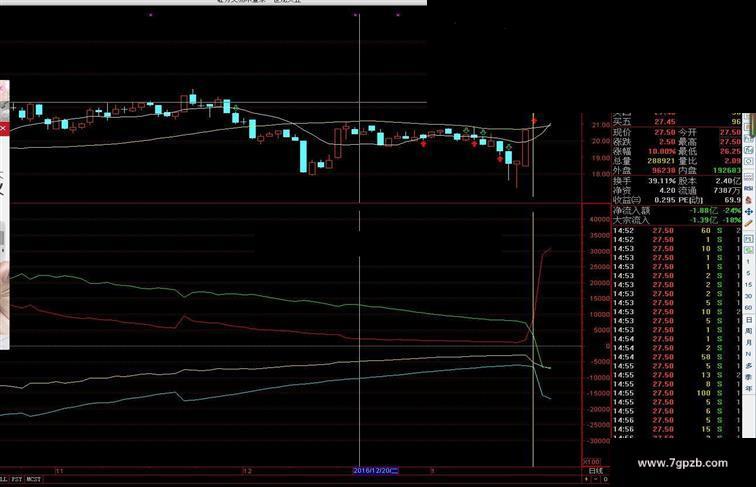Click the PE(动) 69.9 value
Image resolution: width=756 pixels, height=487 pixels.
pos(732,200)
